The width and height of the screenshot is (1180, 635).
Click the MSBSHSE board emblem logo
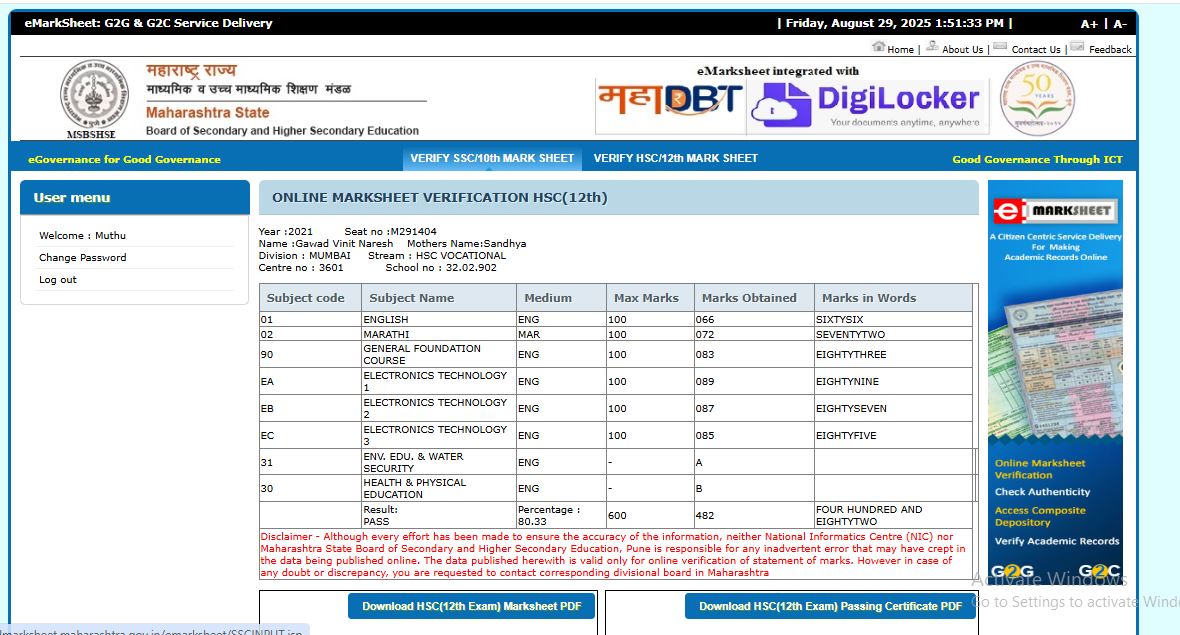(93, 95)
